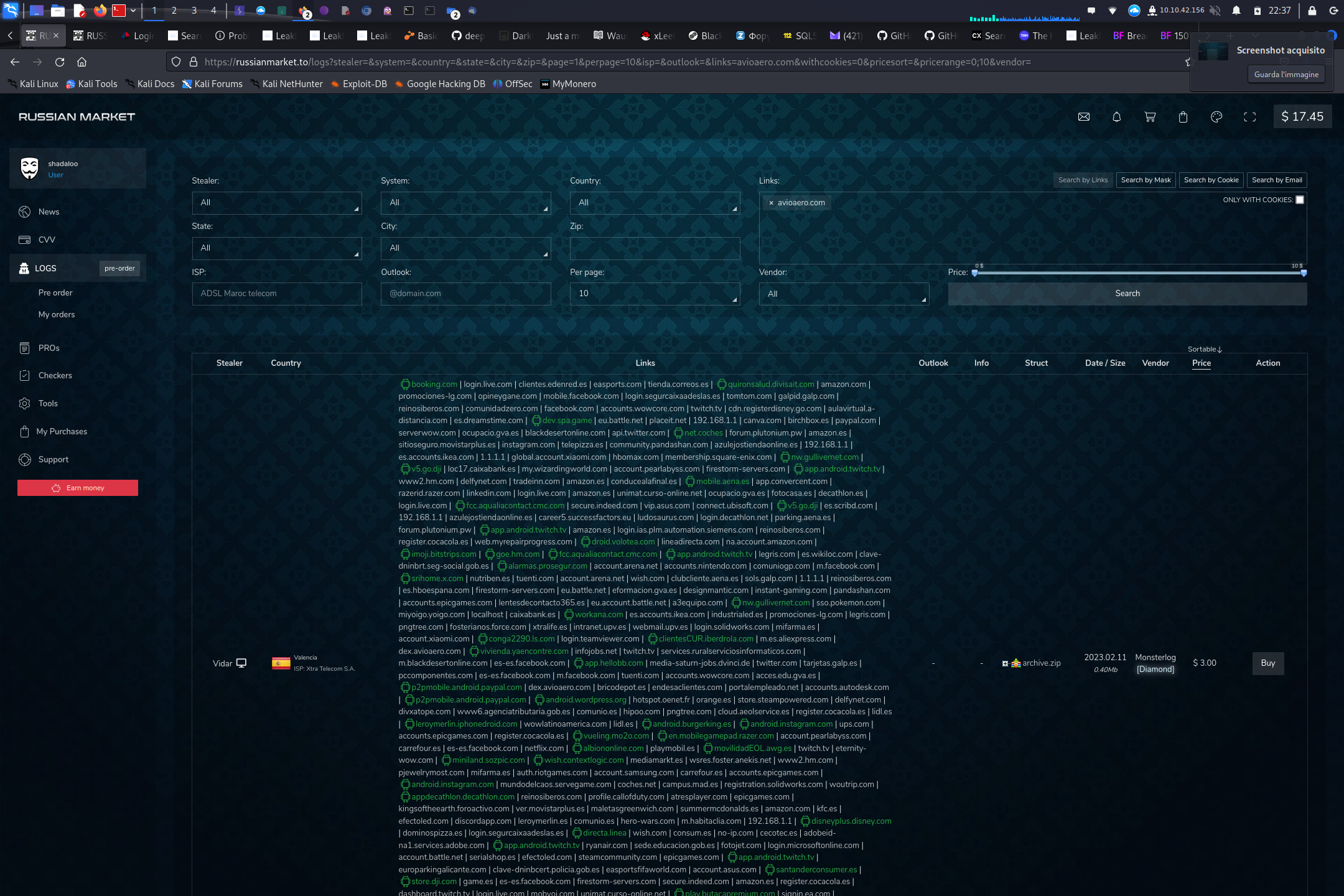Image resolution: width=1344 pixels, height=896 pixels.
Task: Open the Stealer filter dropdown
Action: coord(277,203)
